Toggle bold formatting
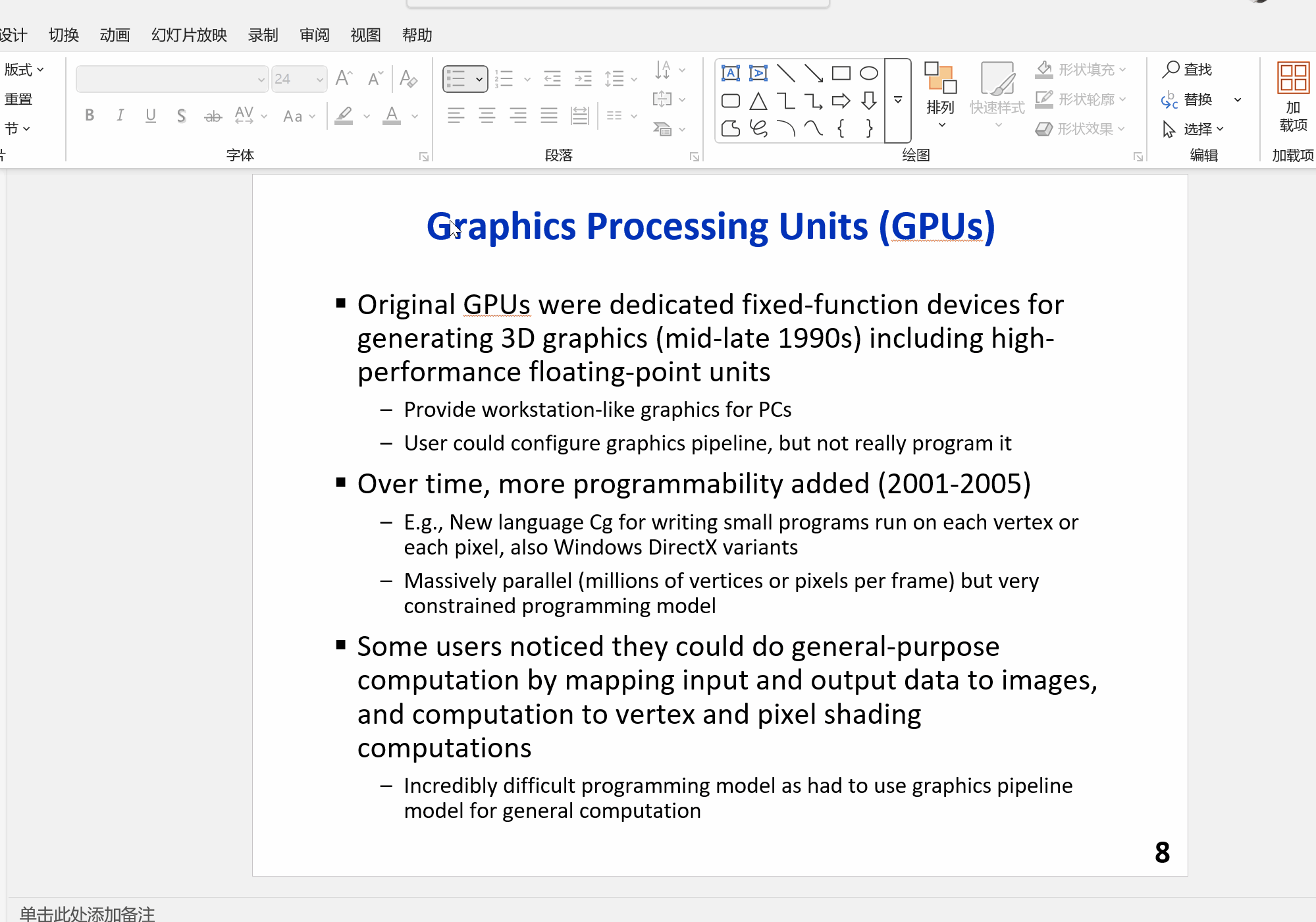 pos(90,116)
